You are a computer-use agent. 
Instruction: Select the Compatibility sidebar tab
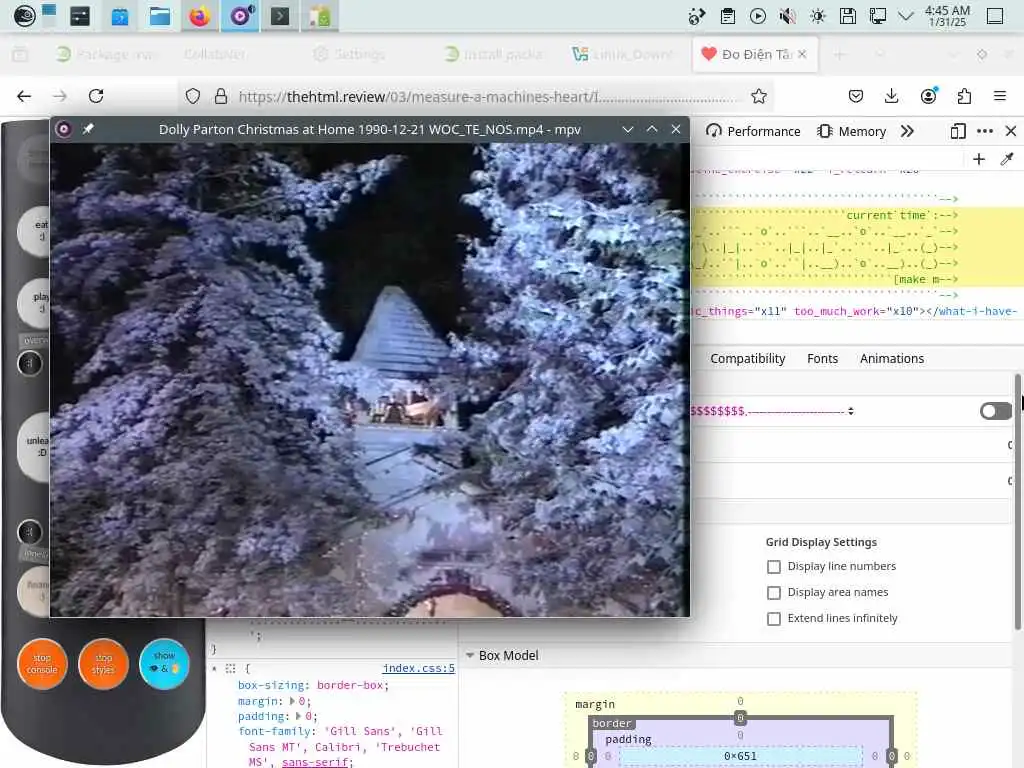[x=748, y=359]
